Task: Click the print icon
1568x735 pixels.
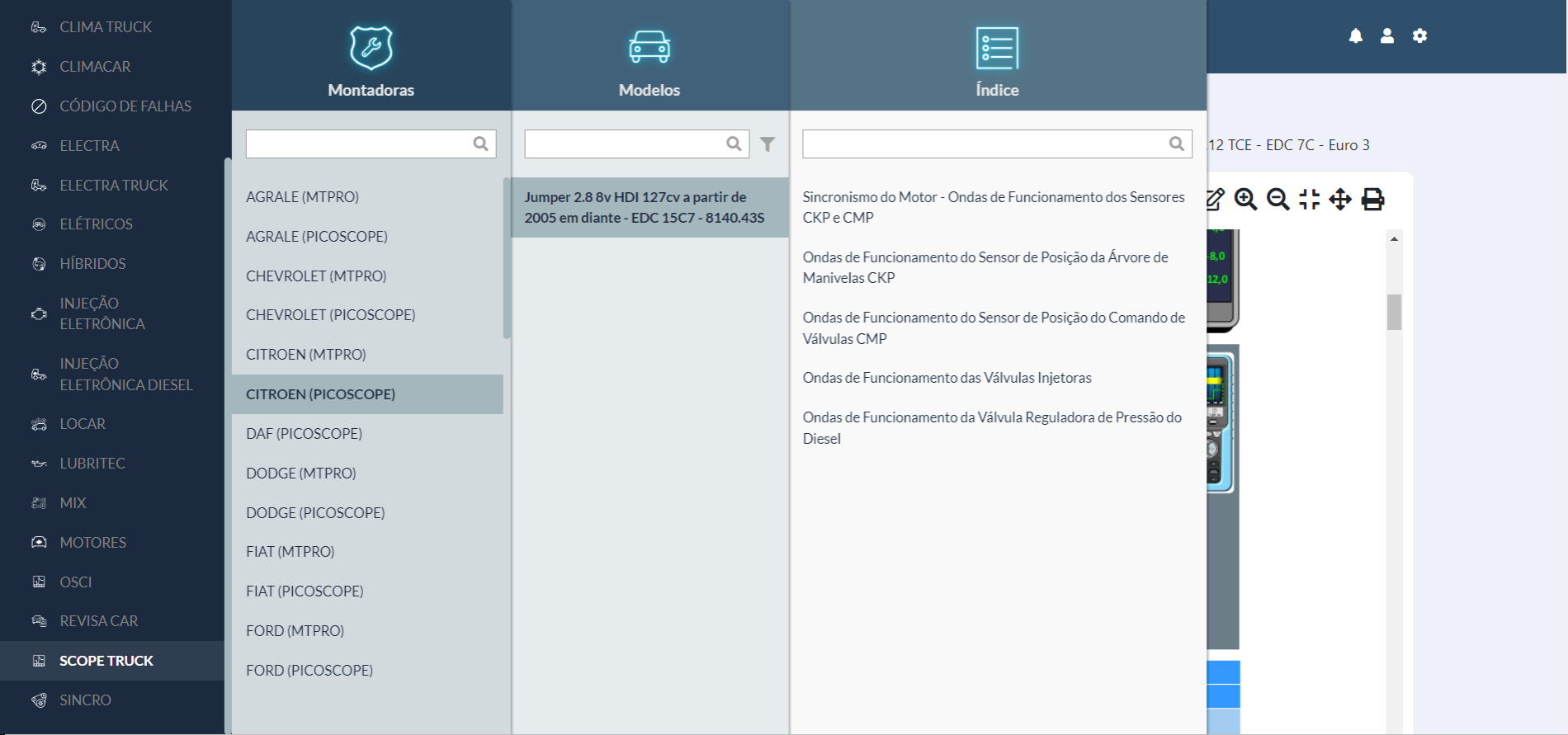Action: click(1372, 200)
